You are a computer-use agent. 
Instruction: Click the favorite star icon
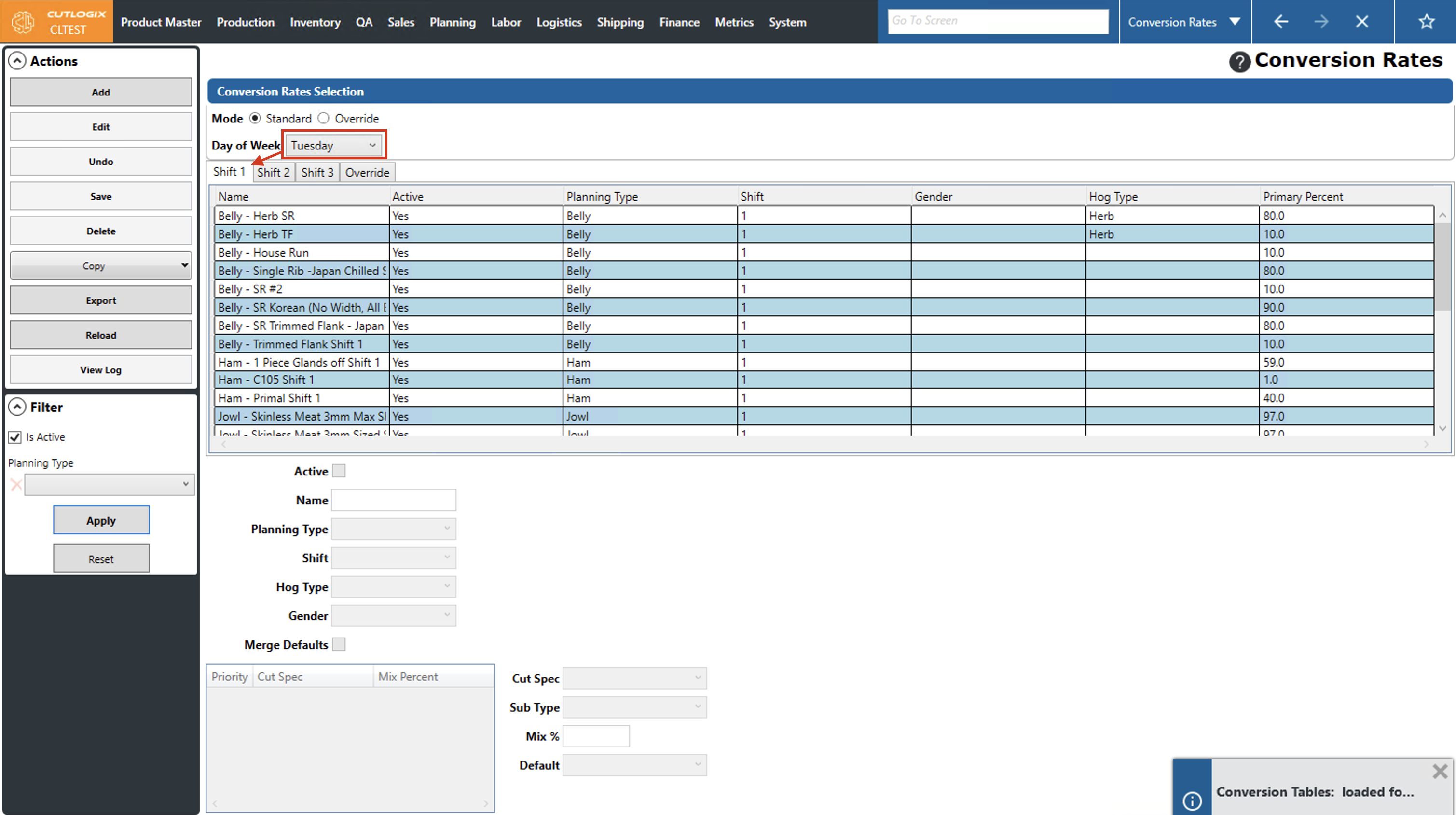[x=1426, y=22]
